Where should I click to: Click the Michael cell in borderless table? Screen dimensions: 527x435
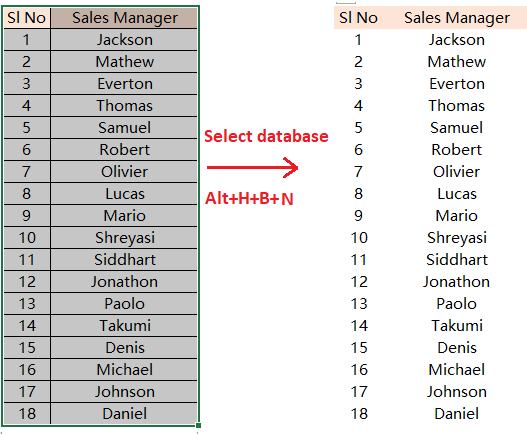pos(456,370)
